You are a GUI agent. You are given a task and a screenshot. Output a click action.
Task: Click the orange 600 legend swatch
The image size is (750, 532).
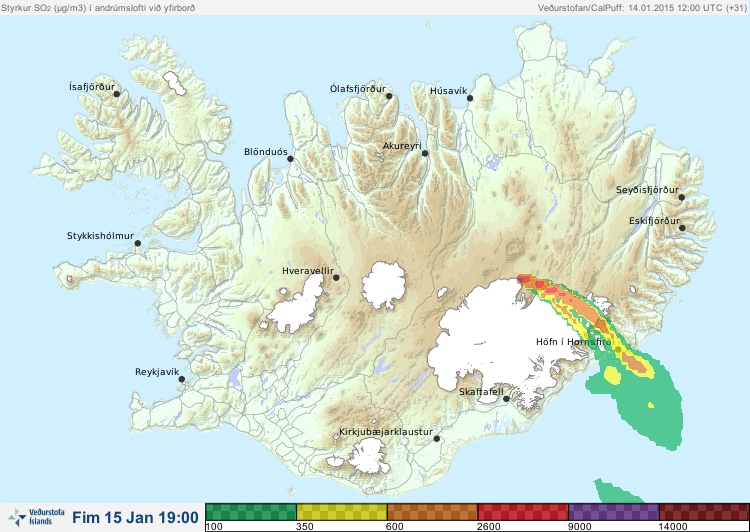point(432,512)
